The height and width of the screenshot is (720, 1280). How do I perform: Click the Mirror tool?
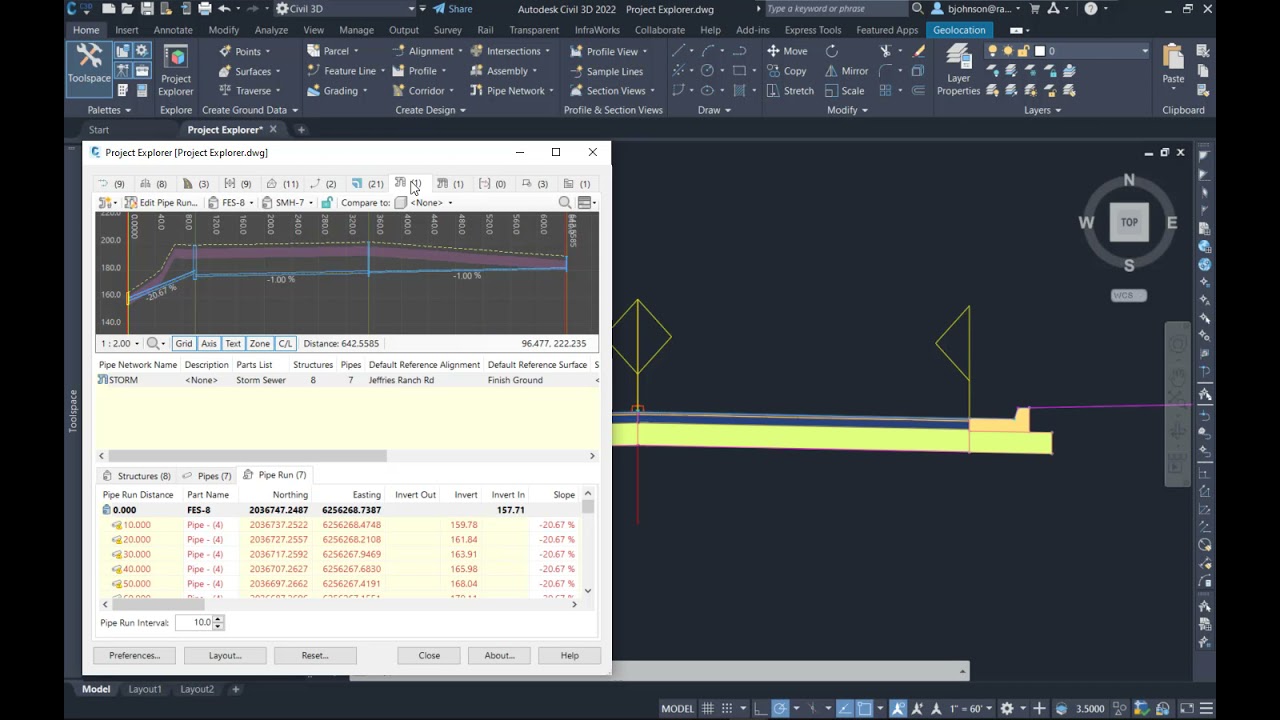coord(846,71)
